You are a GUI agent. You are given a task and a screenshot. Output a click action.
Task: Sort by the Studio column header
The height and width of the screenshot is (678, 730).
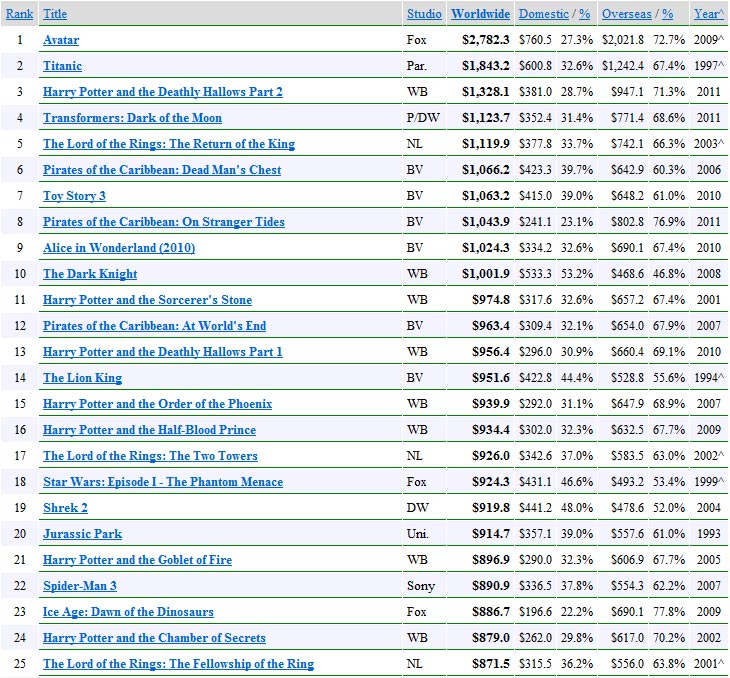[424, 14]
